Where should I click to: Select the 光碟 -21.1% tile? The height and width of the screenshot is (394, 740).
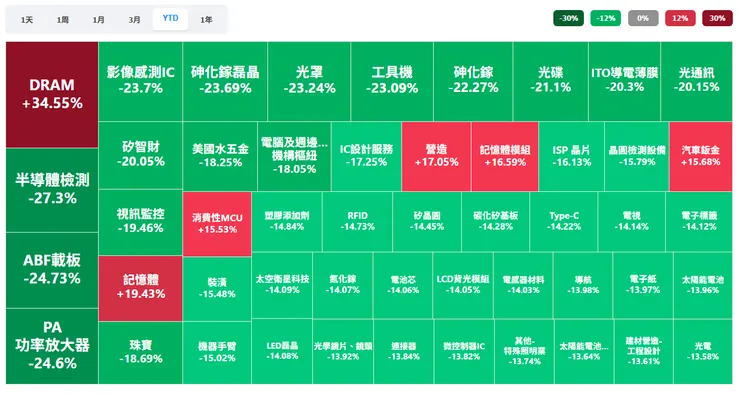(551, 81)
